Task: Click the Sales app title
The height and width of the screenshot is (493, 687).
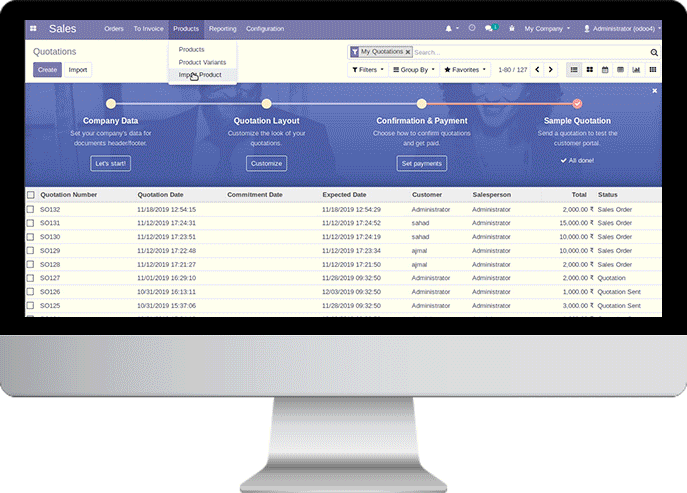Action: click(63, 28)
